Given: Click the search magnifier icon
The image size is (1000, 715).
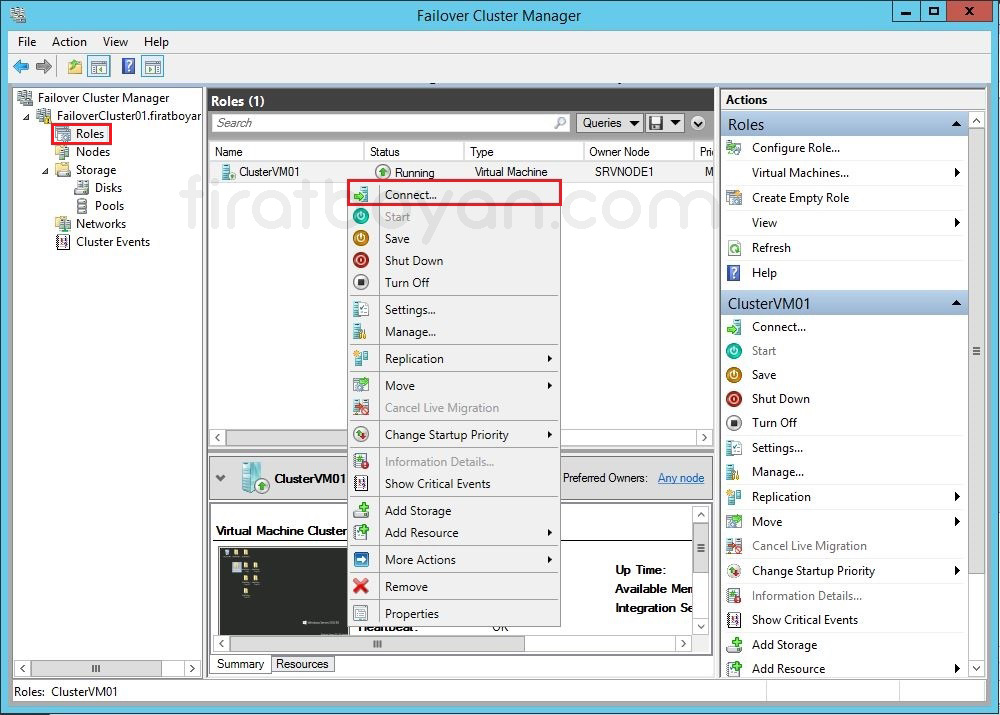Looking at the screenshot, I should (560, 122).
